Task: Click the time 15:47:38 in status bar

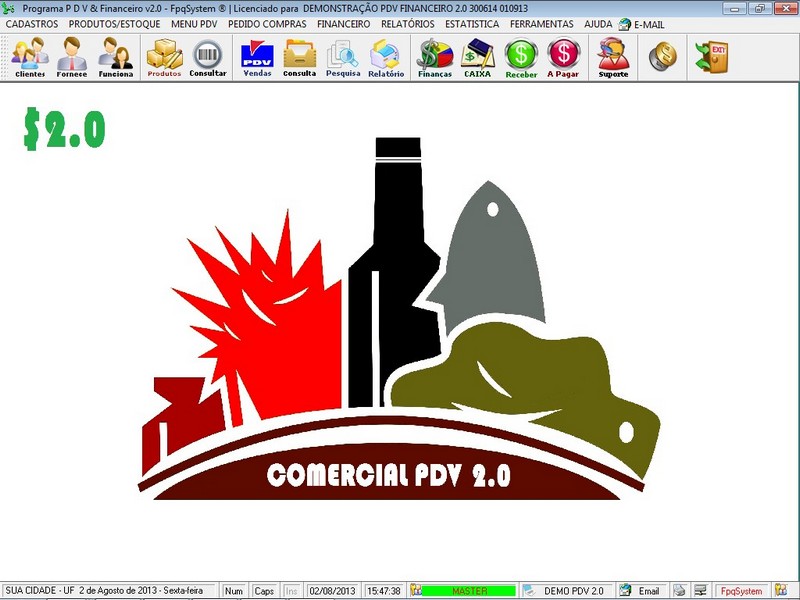Action: (x=384, y=591)
